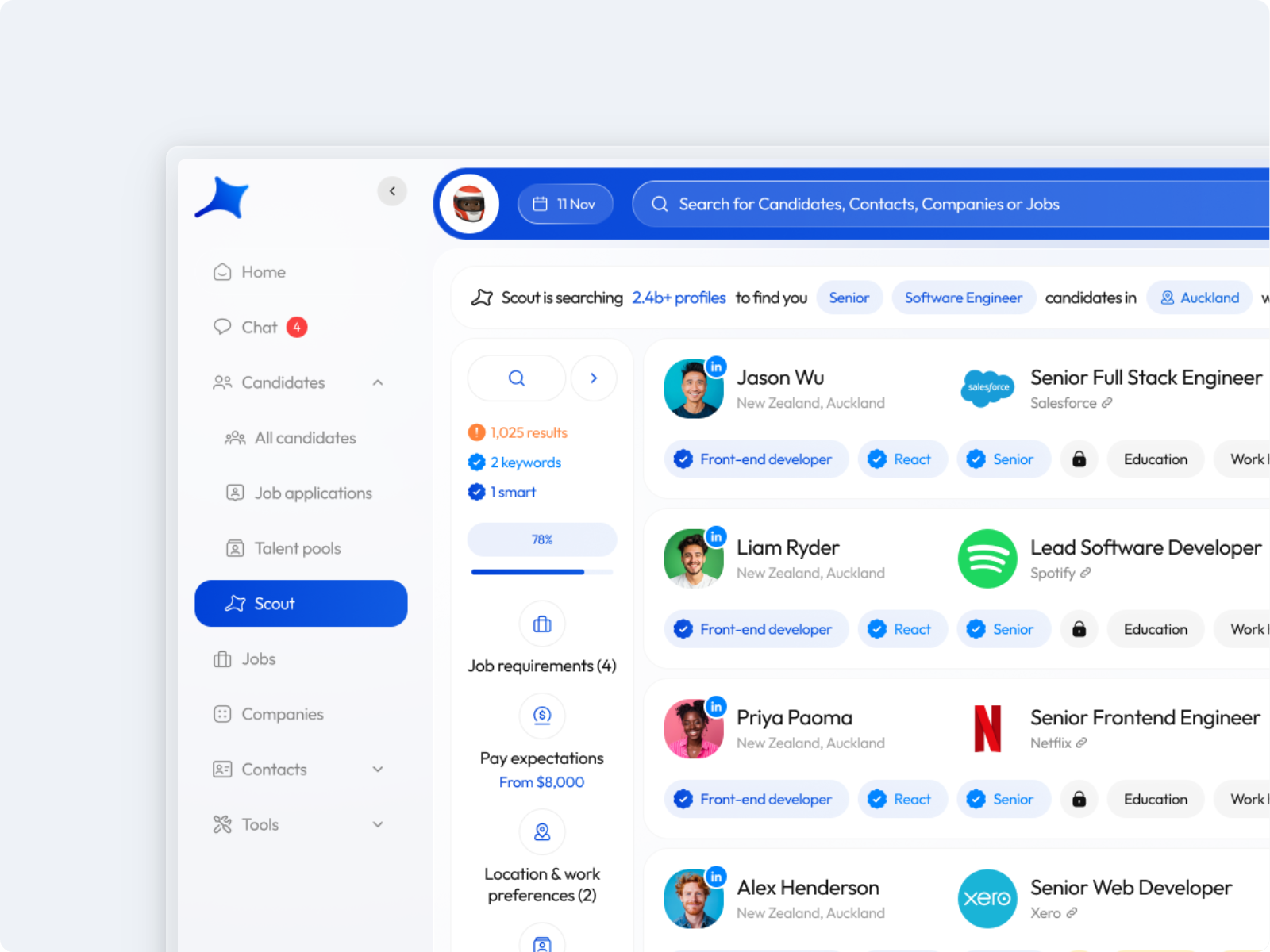This screenshot has width=1270, height=952.
Task: Click the 11 Nov date button
Action: click(x=565, y=204)
